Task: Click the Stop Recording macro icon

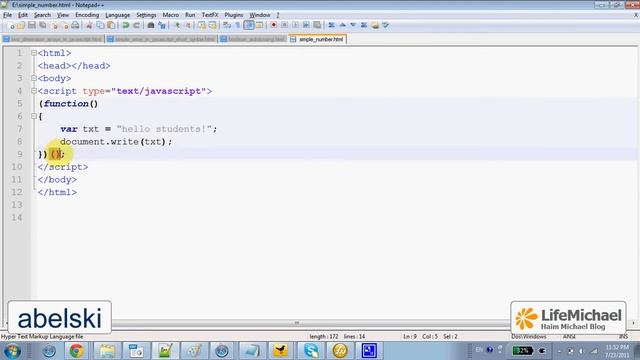Action: tap(284, 25)
